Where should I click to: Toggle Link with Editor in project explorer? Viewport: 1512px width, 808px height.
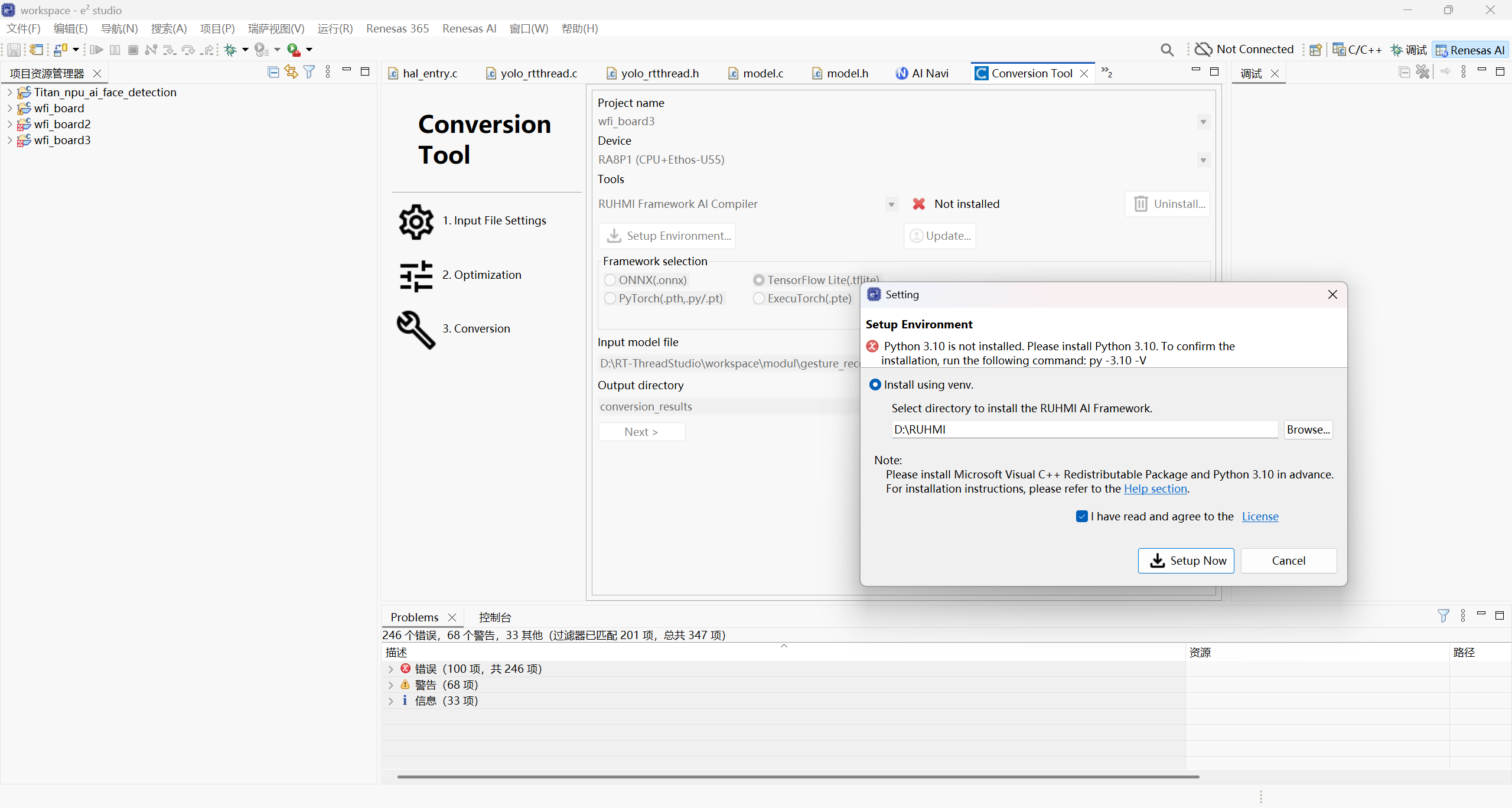tap(291, 72)
